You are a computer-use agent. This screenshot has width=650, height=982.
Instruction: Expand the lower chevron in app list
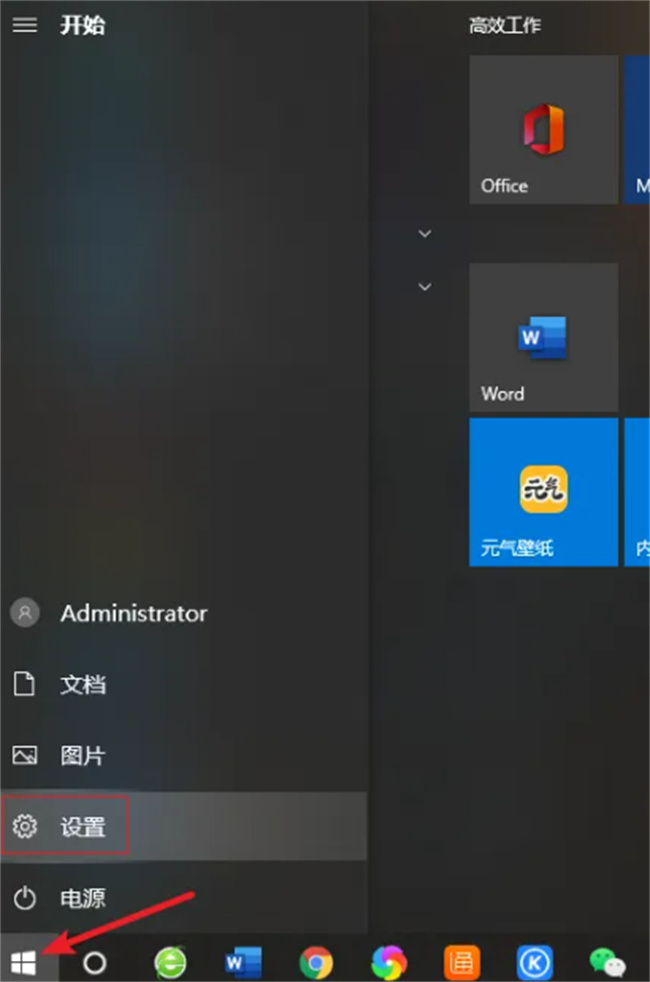pyautogui.click(x=425, y=287)
